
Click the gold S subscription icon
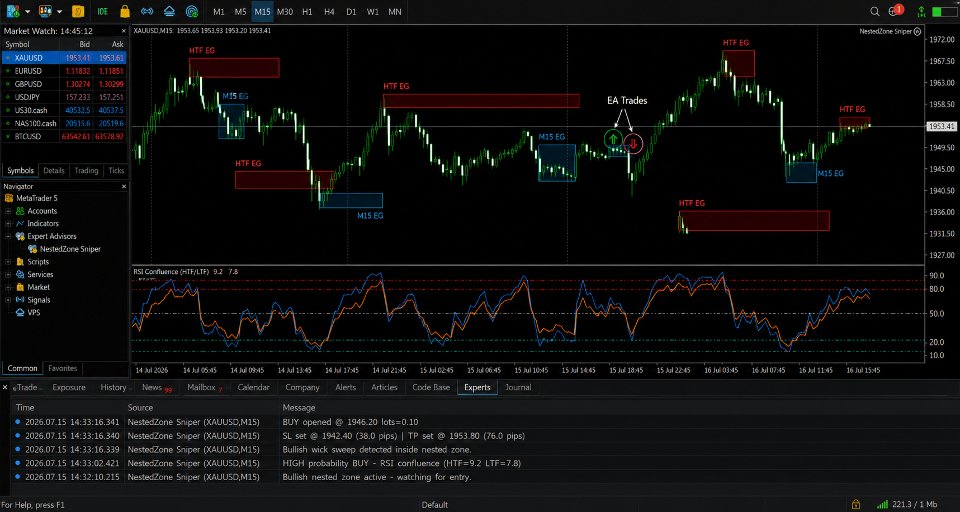coord(78,11)
